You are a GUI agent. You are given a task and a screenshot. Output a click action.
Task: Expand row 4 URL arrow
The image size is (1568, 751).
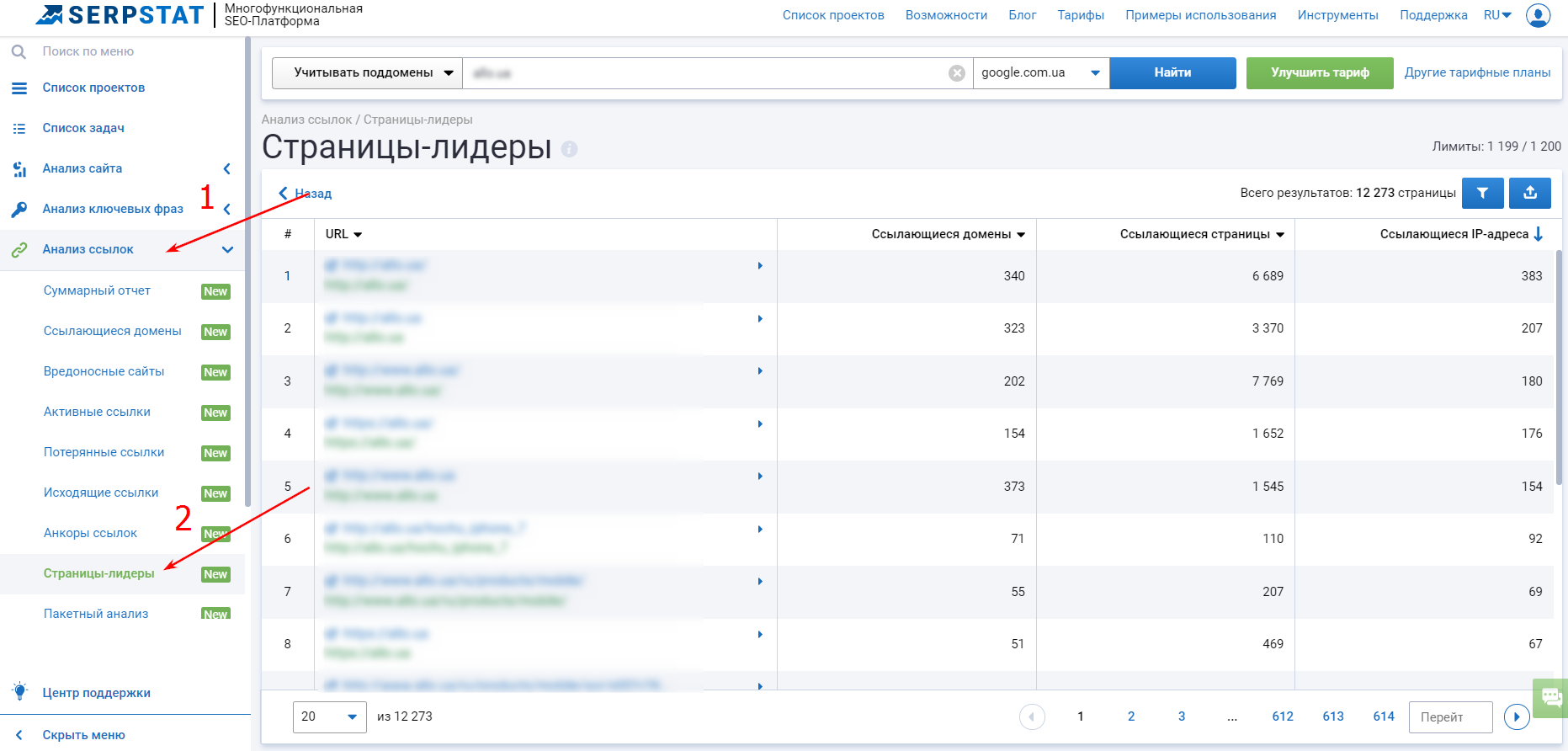tap(760, 424)
